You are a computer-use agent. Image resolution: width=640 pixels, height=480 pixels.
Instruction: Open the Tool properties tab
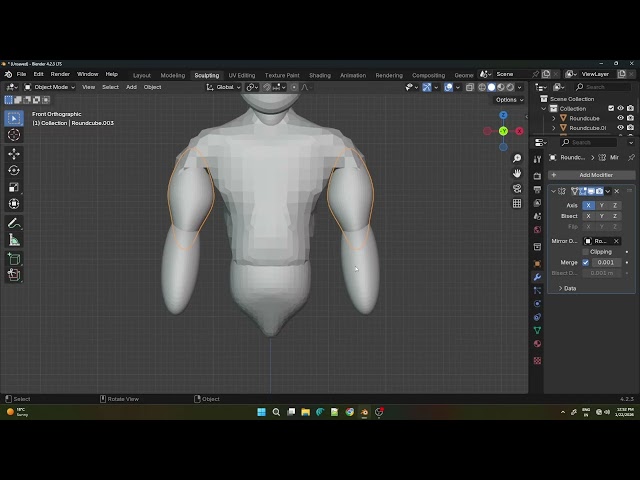pos(537,160)
